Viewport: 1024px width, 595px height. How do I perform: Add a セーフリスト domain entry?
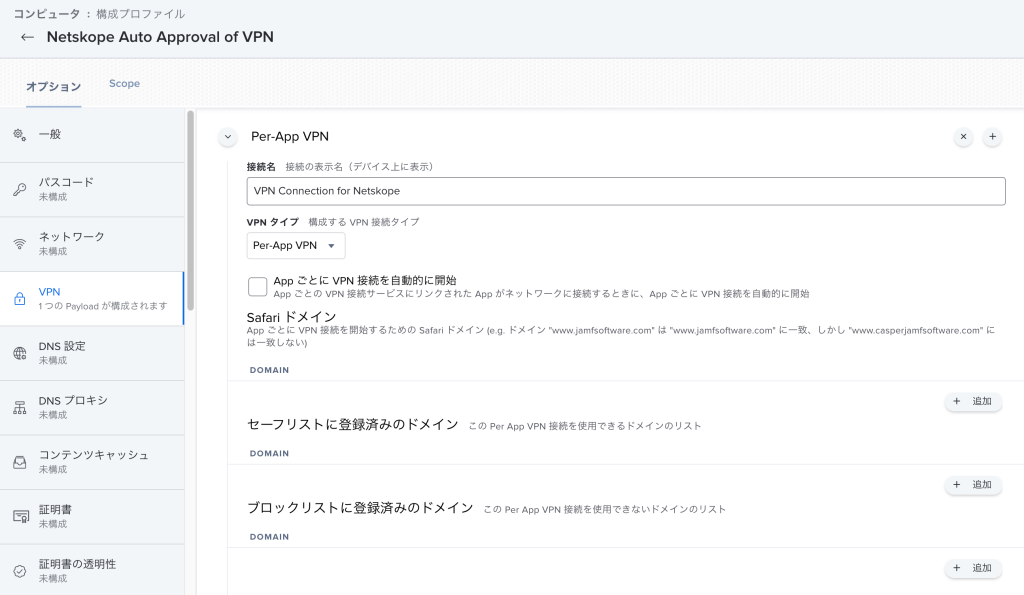pyautogui.click(x=973, y=485)
